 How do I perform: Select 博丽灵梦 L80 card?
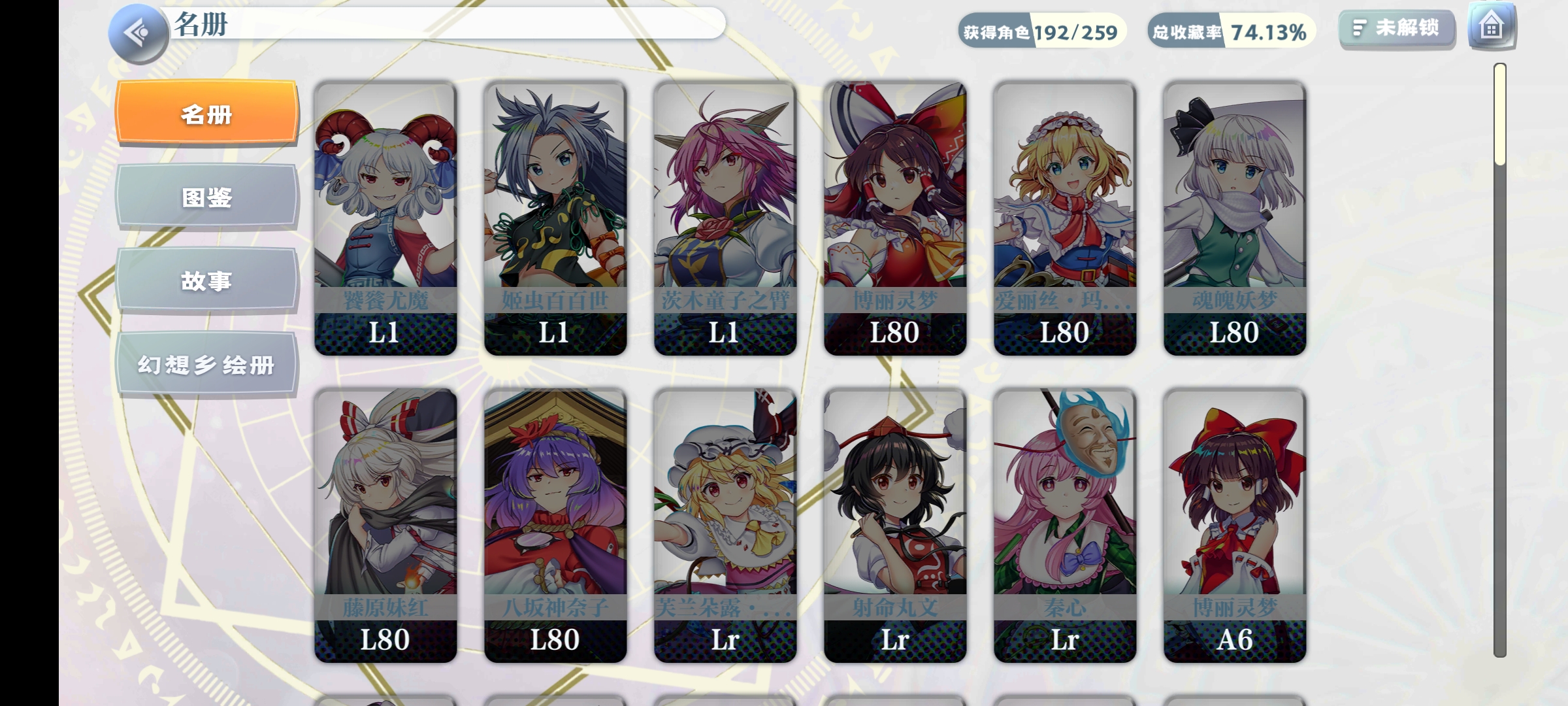pyautogui.click(x=895, y=218)
